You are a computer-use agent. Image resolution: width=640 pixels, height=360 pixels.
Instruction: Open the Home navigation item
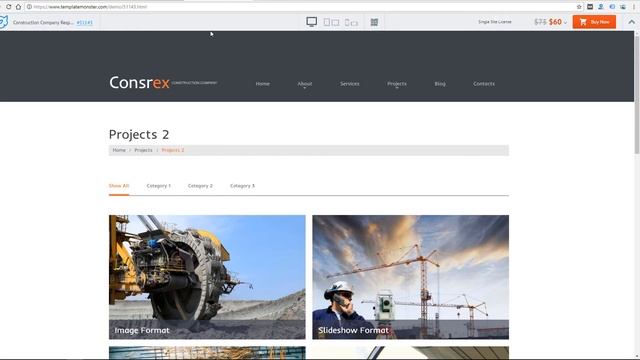(x=262, y=84)
